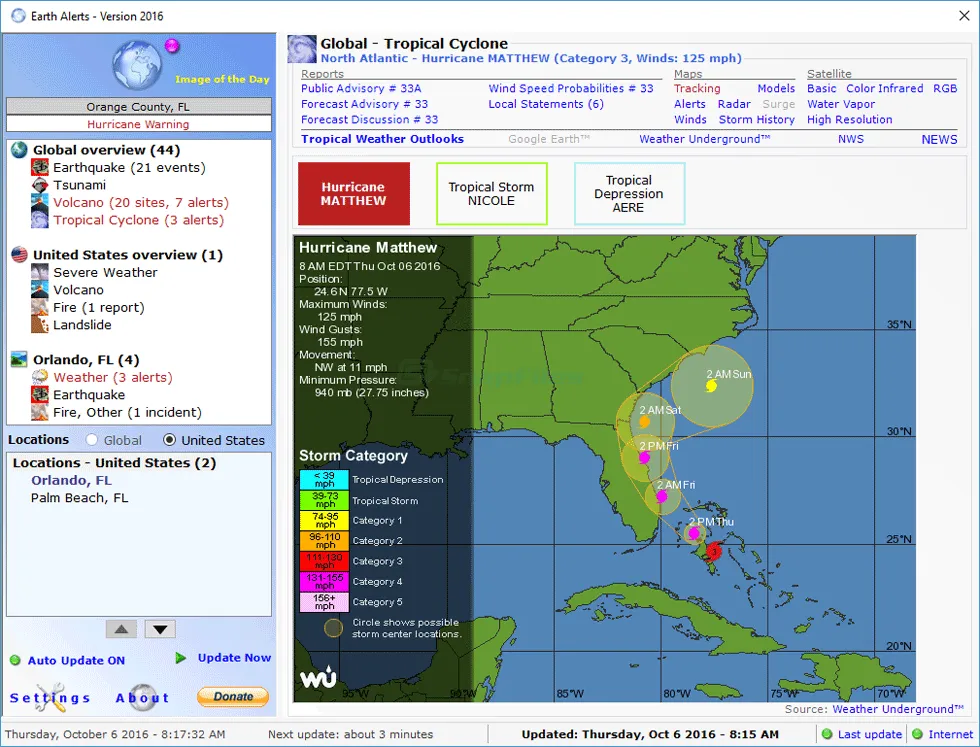This screenshot has width=980, height=747.
Task: Click the green Auto Update status icon
Action: 15,660
